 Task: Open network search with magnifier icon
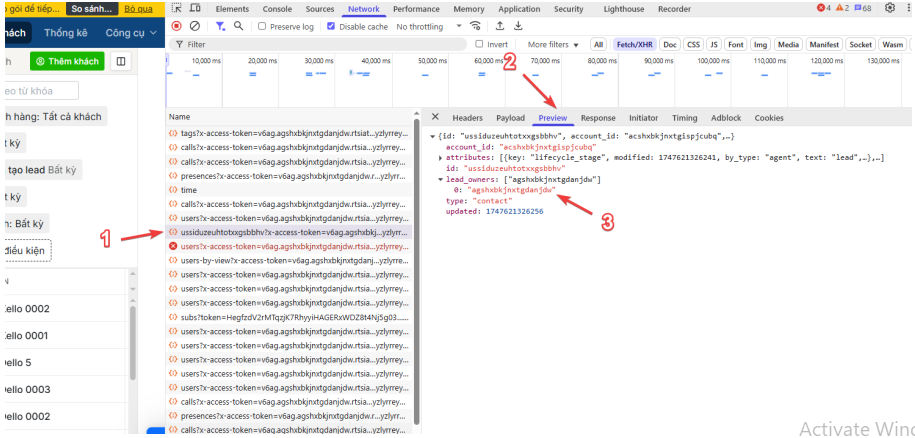[238, 26]
